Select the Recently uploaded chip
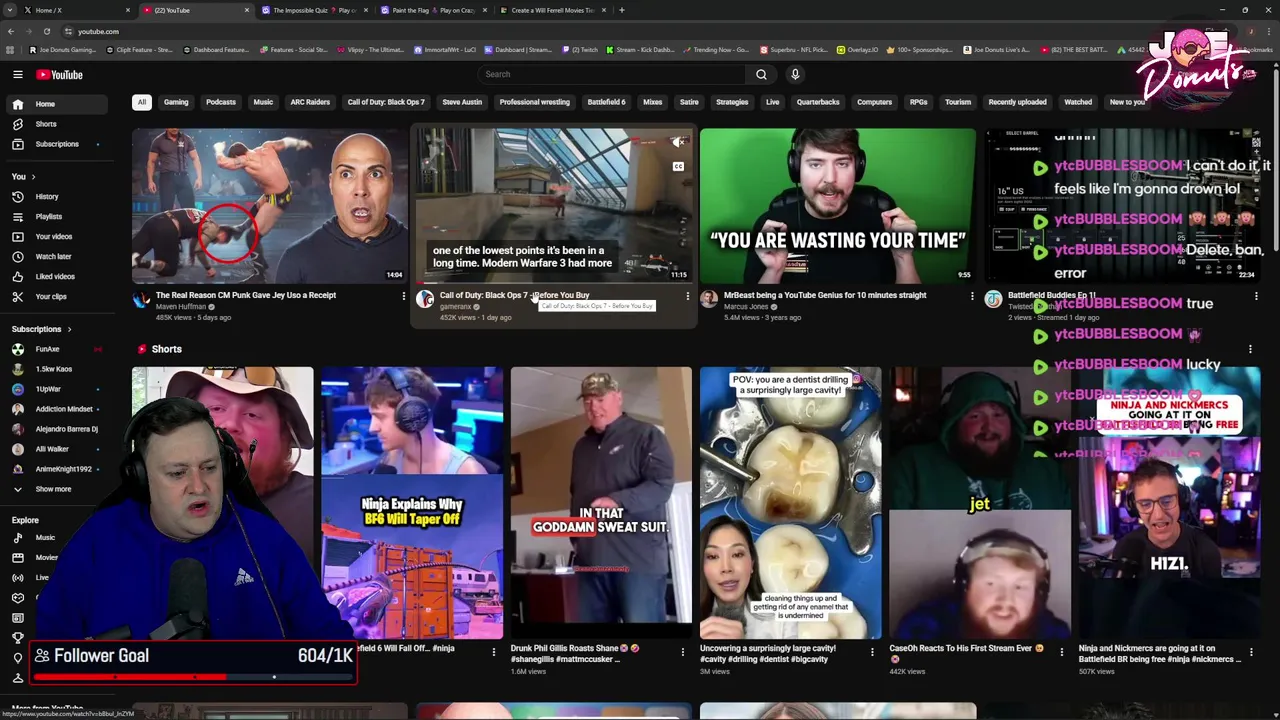 pos(1017,102)
